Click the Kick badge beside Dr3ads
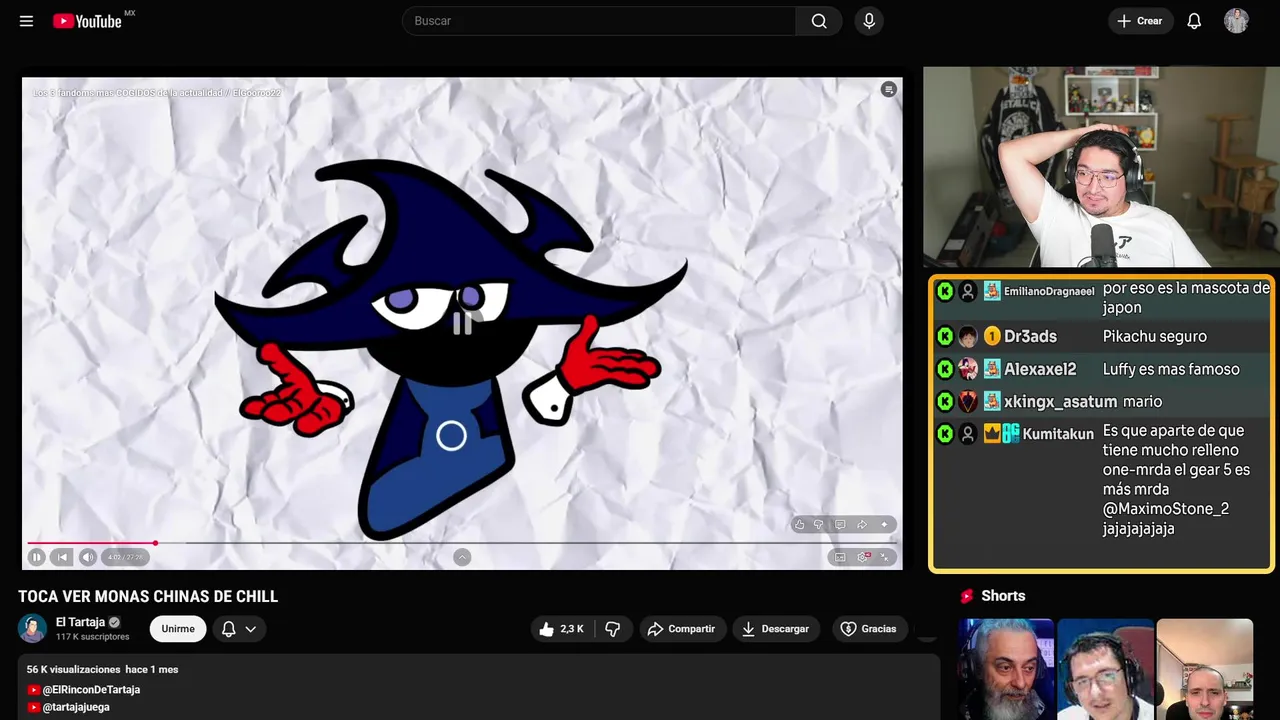Viewport: 1280px width, 720px height. tap(945, 337)
